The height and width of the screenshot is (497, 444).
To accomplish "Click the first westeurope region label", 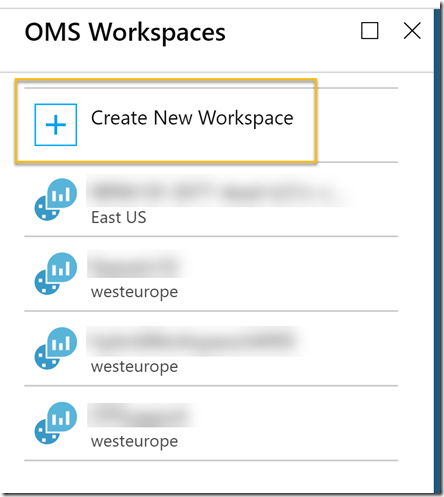I will pos(135,292).
